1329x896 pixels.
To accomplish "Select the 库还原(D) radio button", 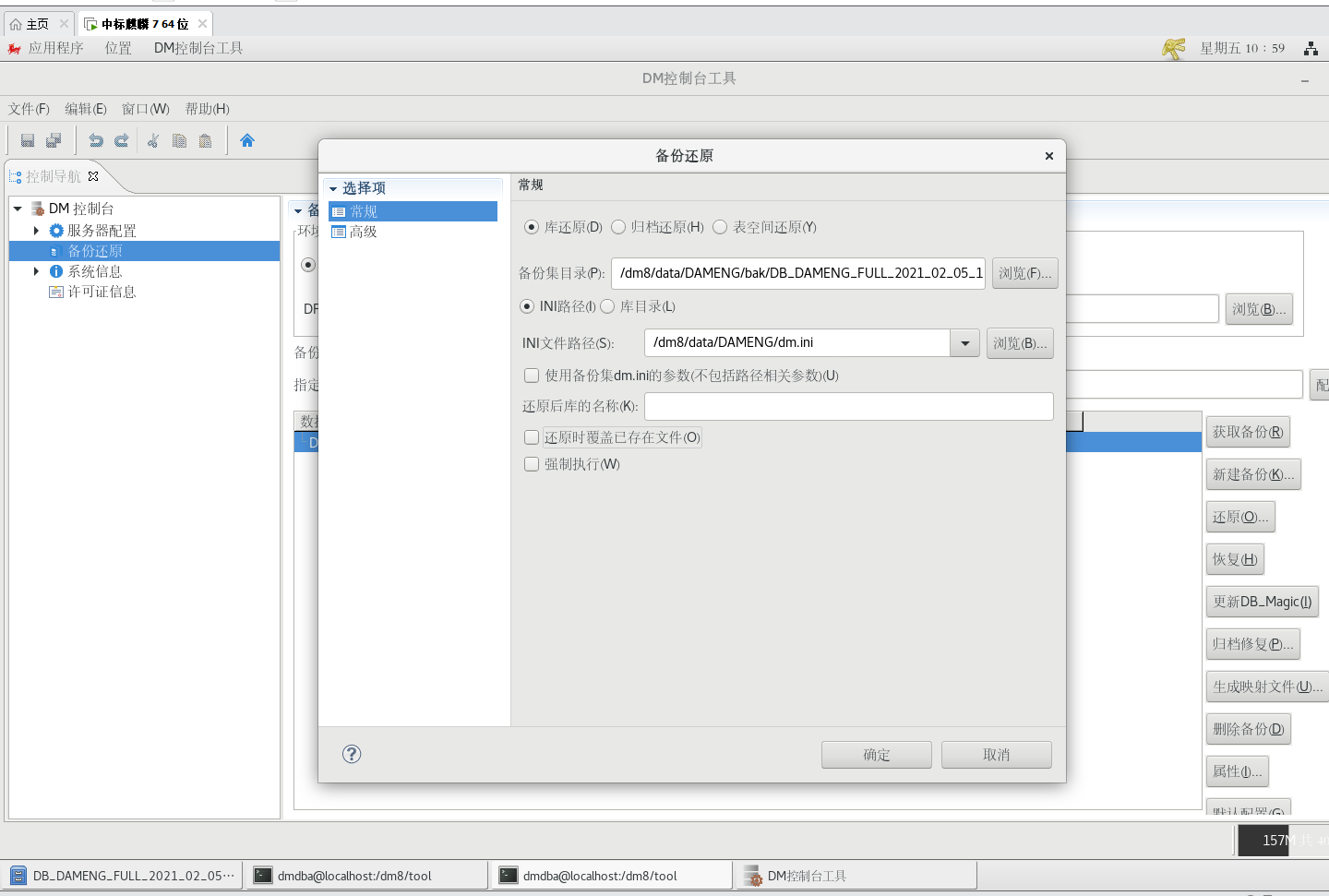I will (532, 227).
